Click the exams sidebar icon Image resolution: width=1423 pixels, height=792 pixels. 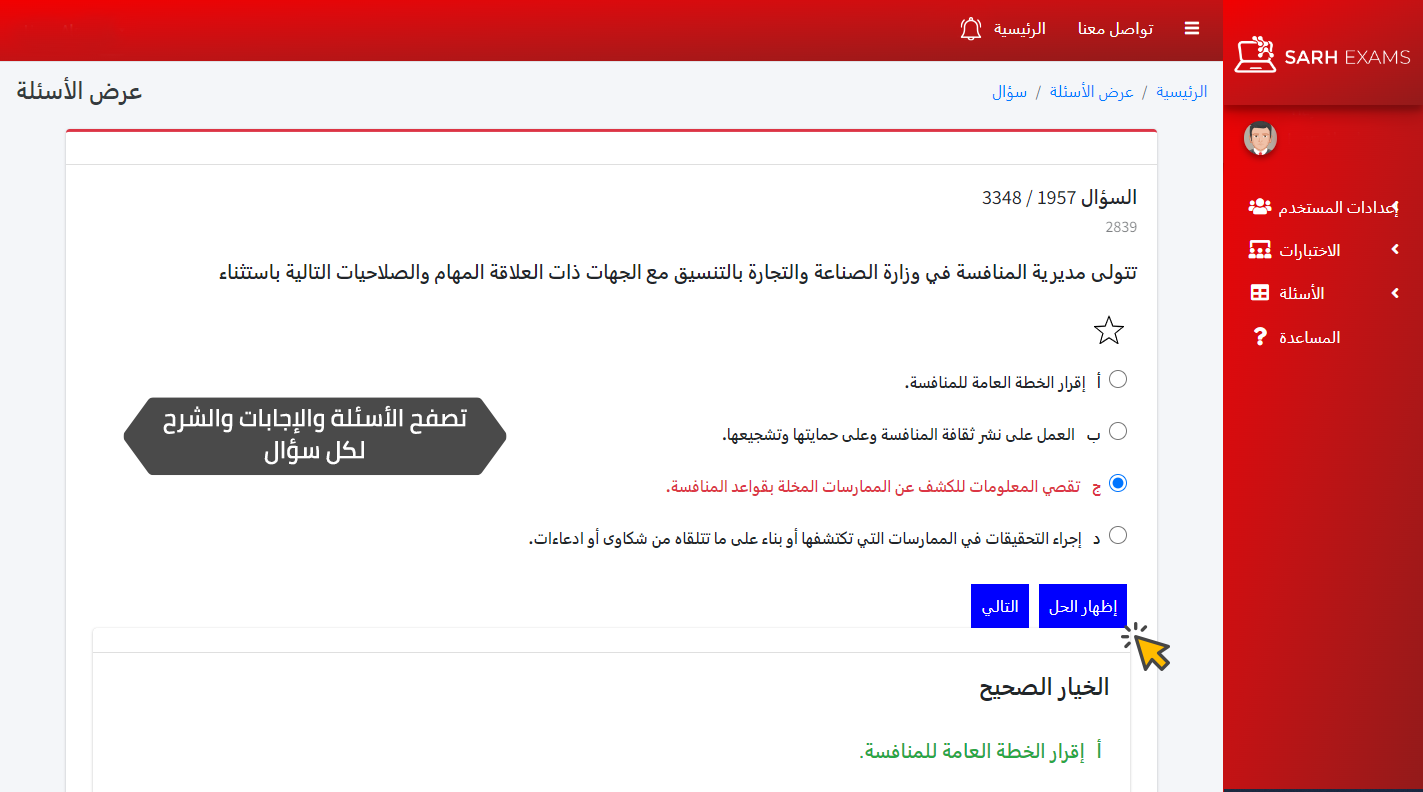(x=1260, y=250)
